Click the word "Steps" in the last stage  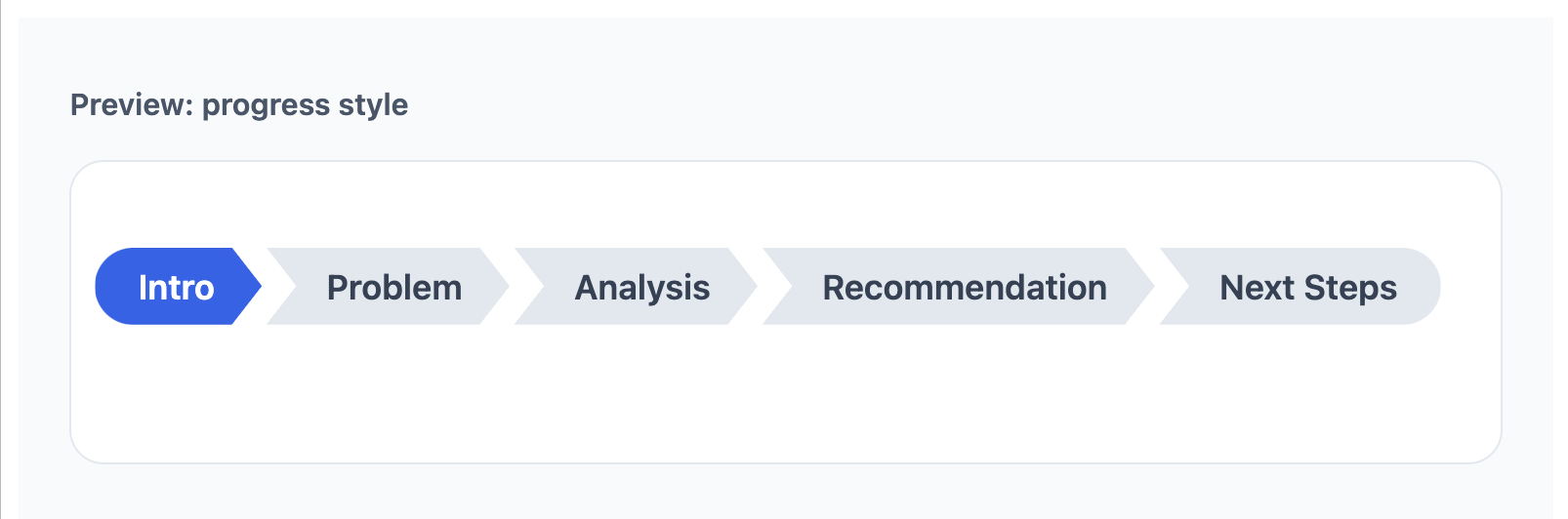point(1350,287)
